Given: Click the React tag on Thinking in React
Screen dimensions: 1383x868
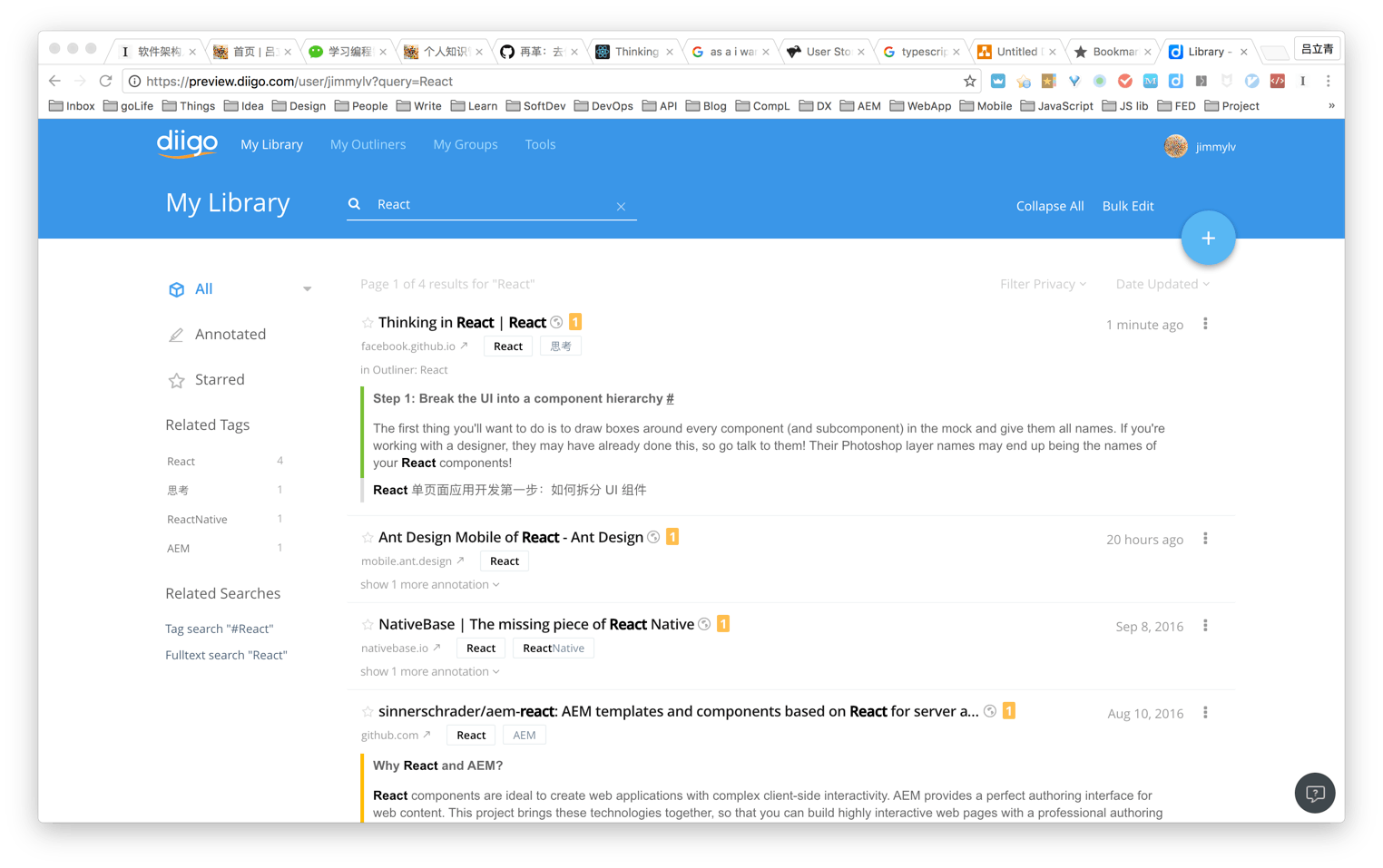Looking at the screenshot, I should click(508, 346).
